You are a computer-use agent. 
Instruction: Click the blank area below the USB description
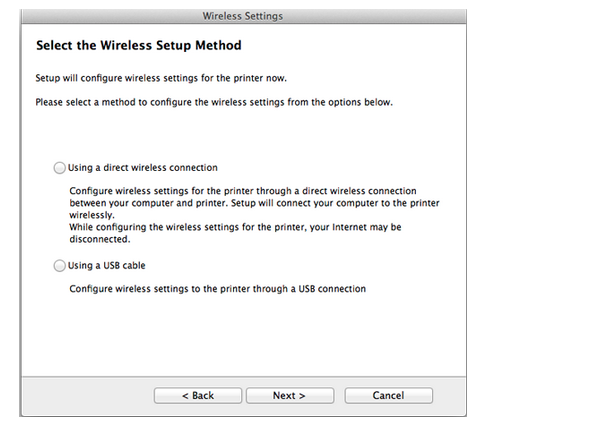coord(244,335)
